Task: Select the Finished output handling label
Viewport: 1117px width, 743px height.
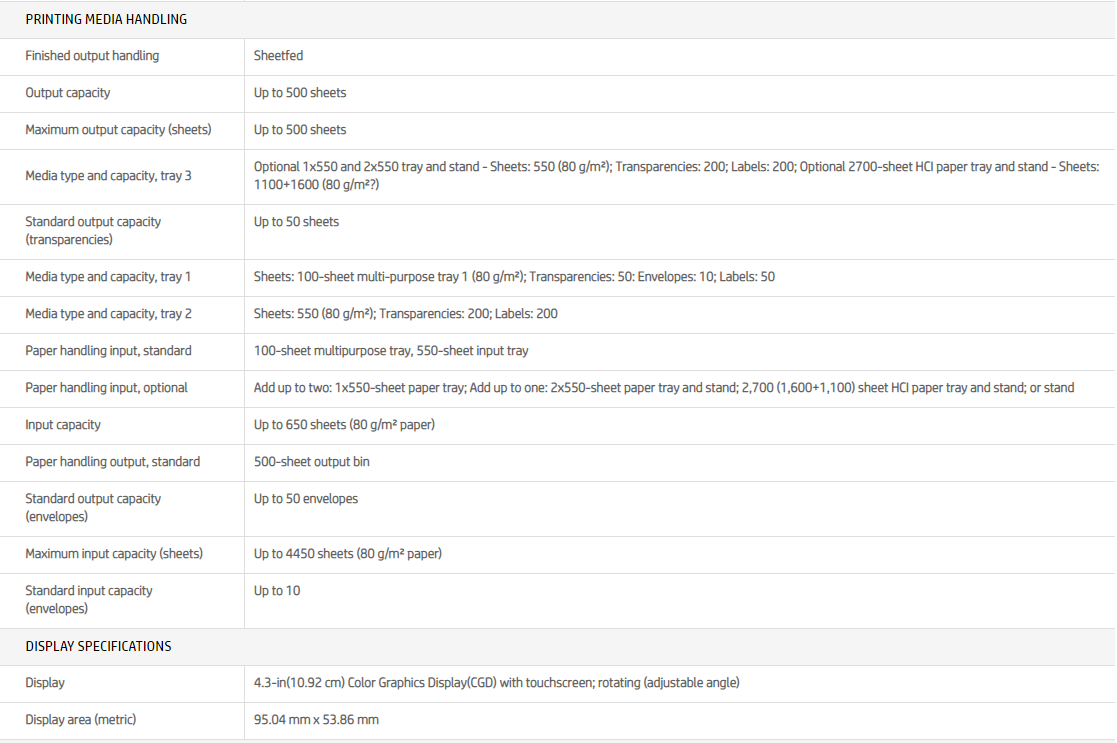Action: pos(92,56)
